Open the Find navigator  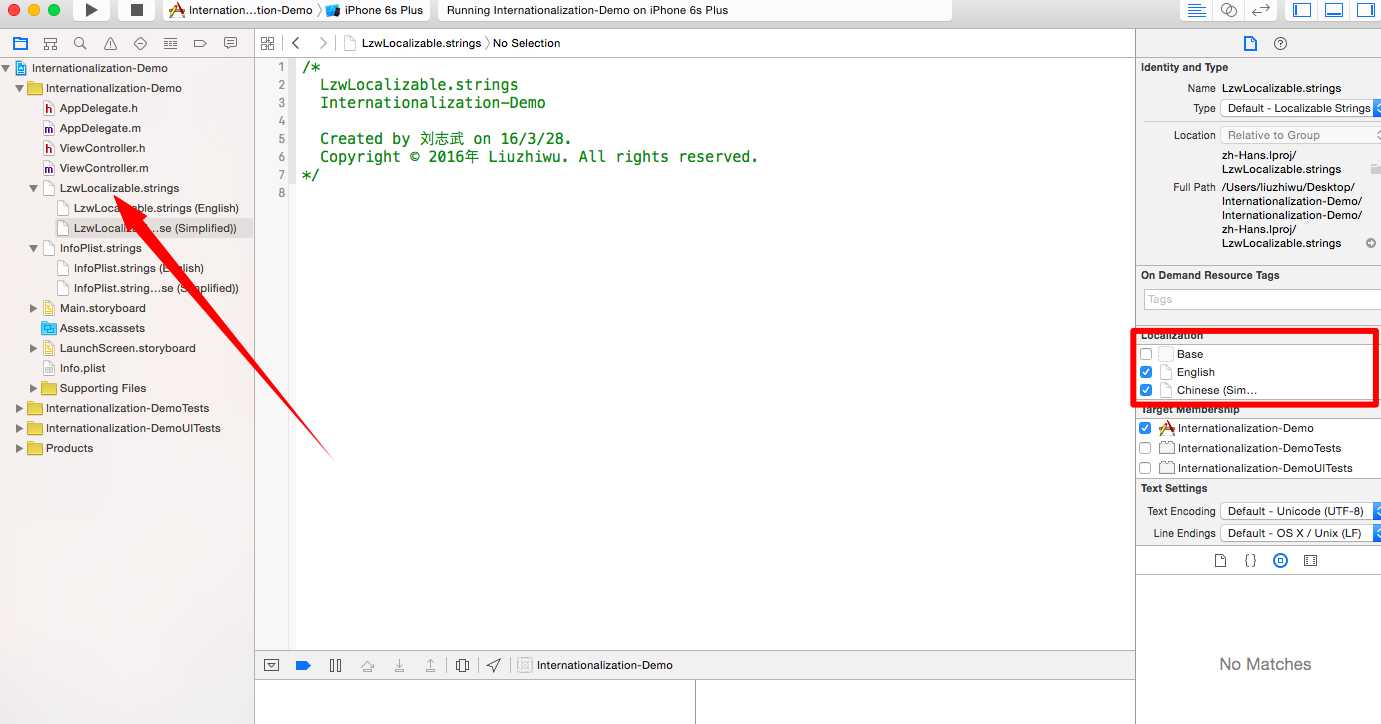pyautogui.click(x=80, y=43)
